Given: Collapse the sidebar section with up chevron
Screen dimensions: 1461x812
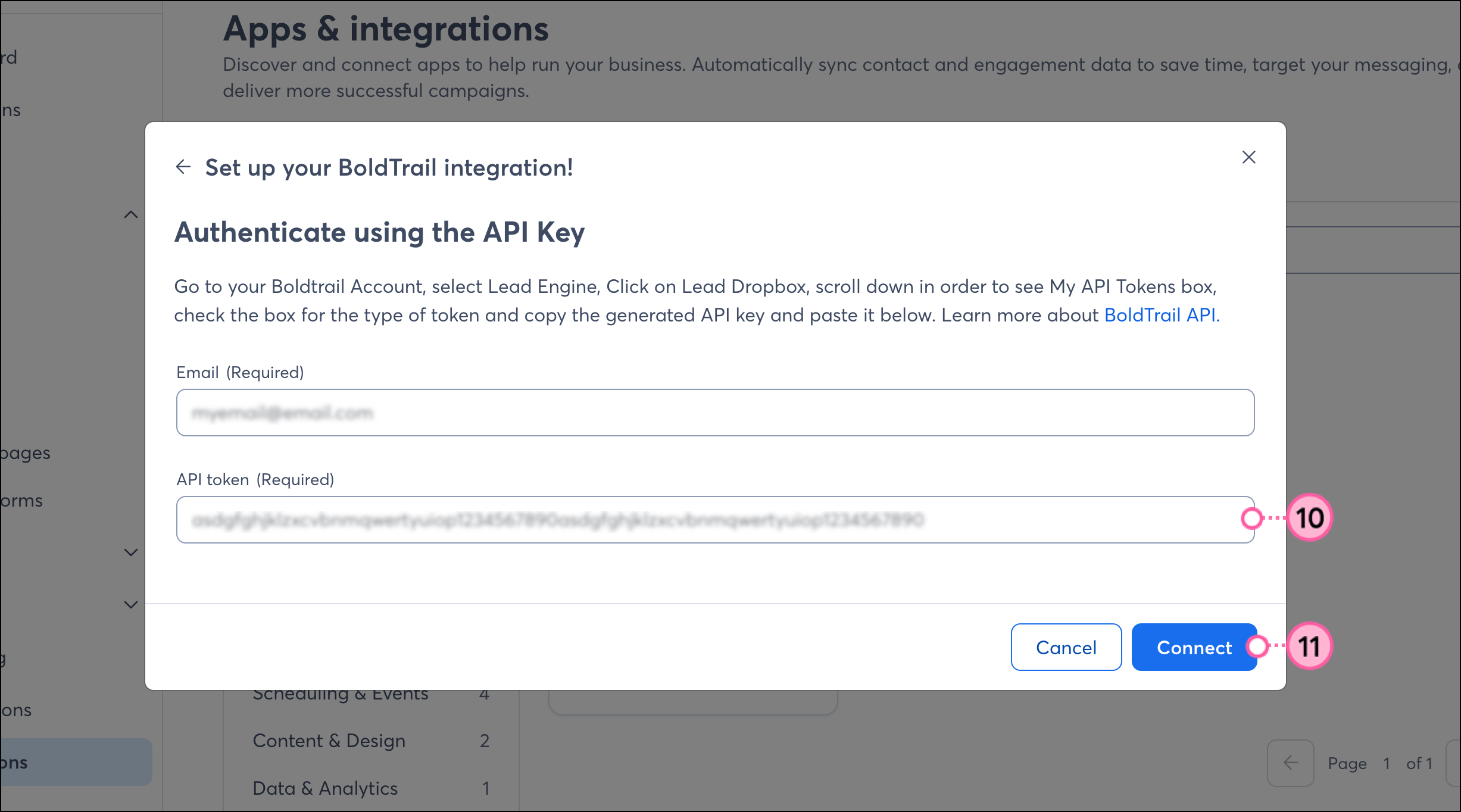Looking at the screenshot, I should [131, 215].
